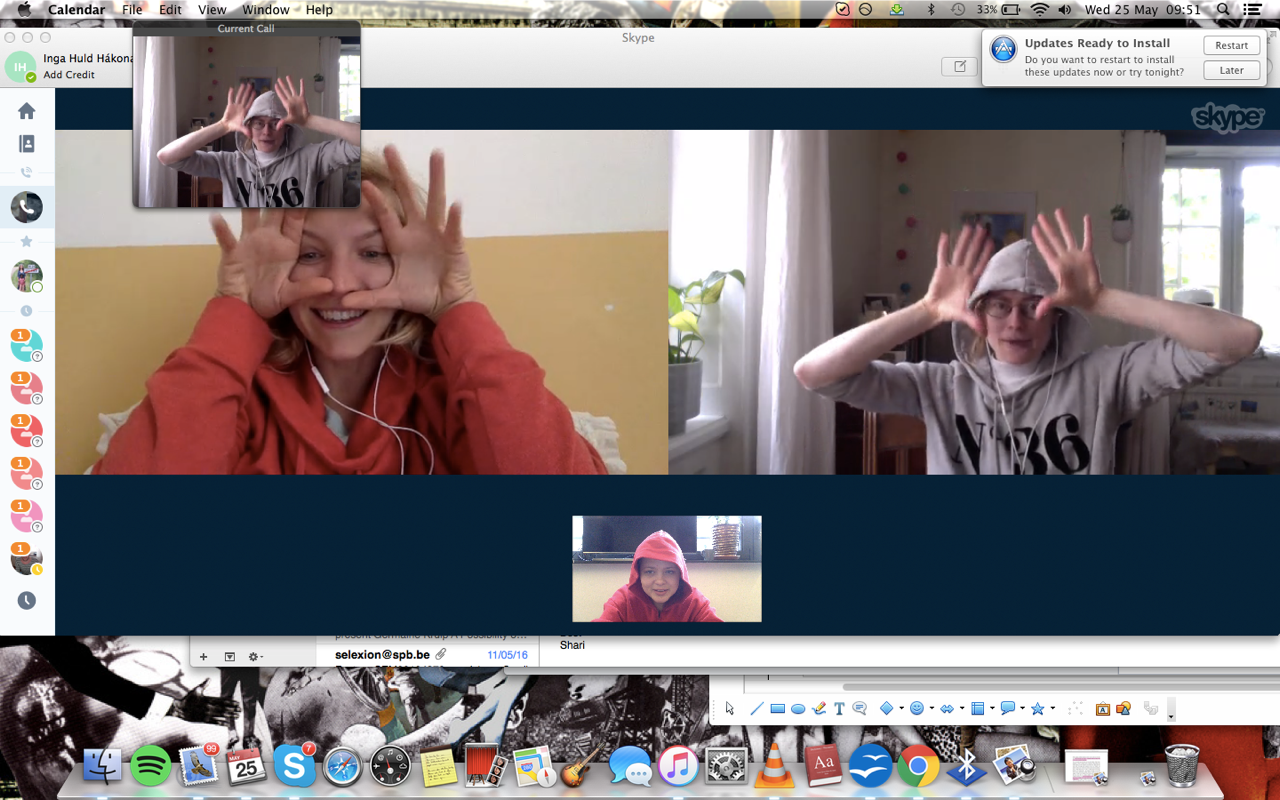Image resolution: width=1280 pixels, height=800 pixels.
Task: Open the View menu in menu bar
Action: coord(212,10)
